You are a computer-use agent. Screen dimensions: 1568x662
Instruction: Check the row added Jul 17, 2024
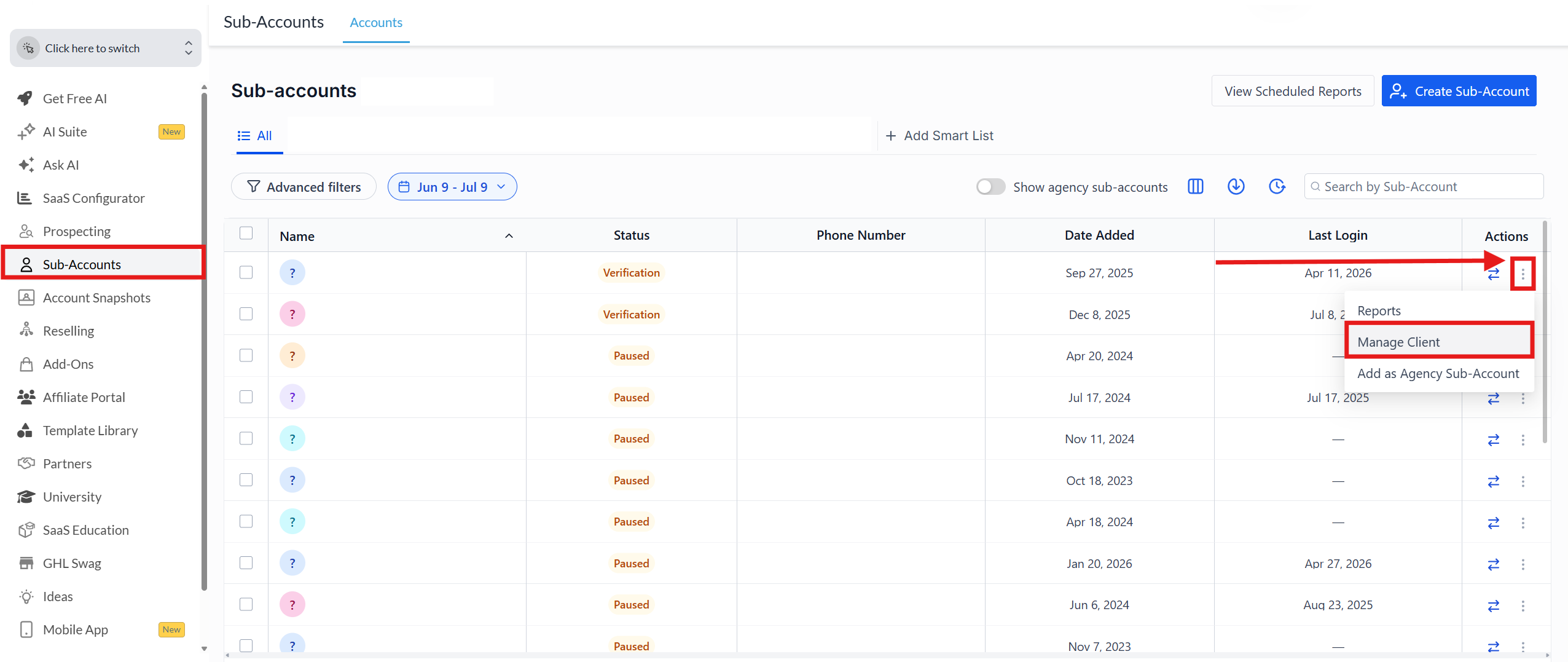pyautogui.click(x=246, y=396)
